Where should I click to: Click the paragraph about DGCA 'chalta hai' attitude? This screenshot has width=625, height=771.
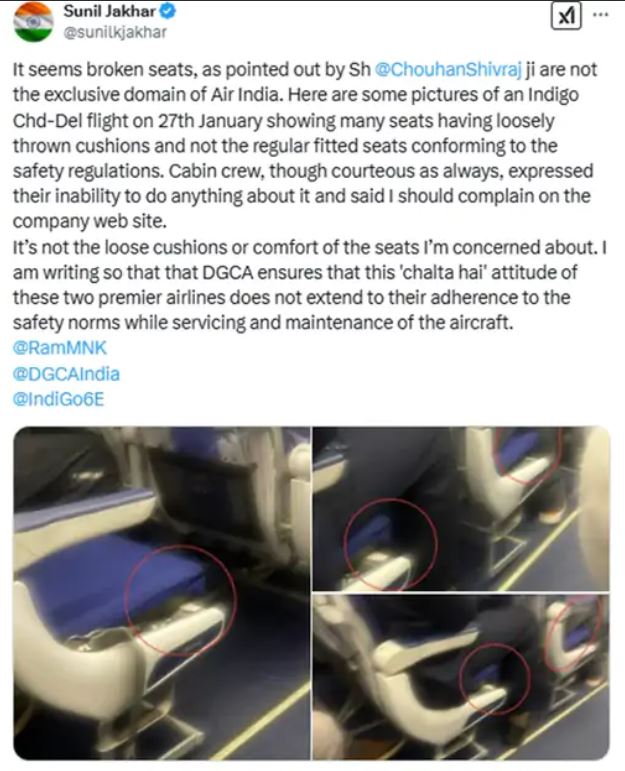(x=310, y=285)
